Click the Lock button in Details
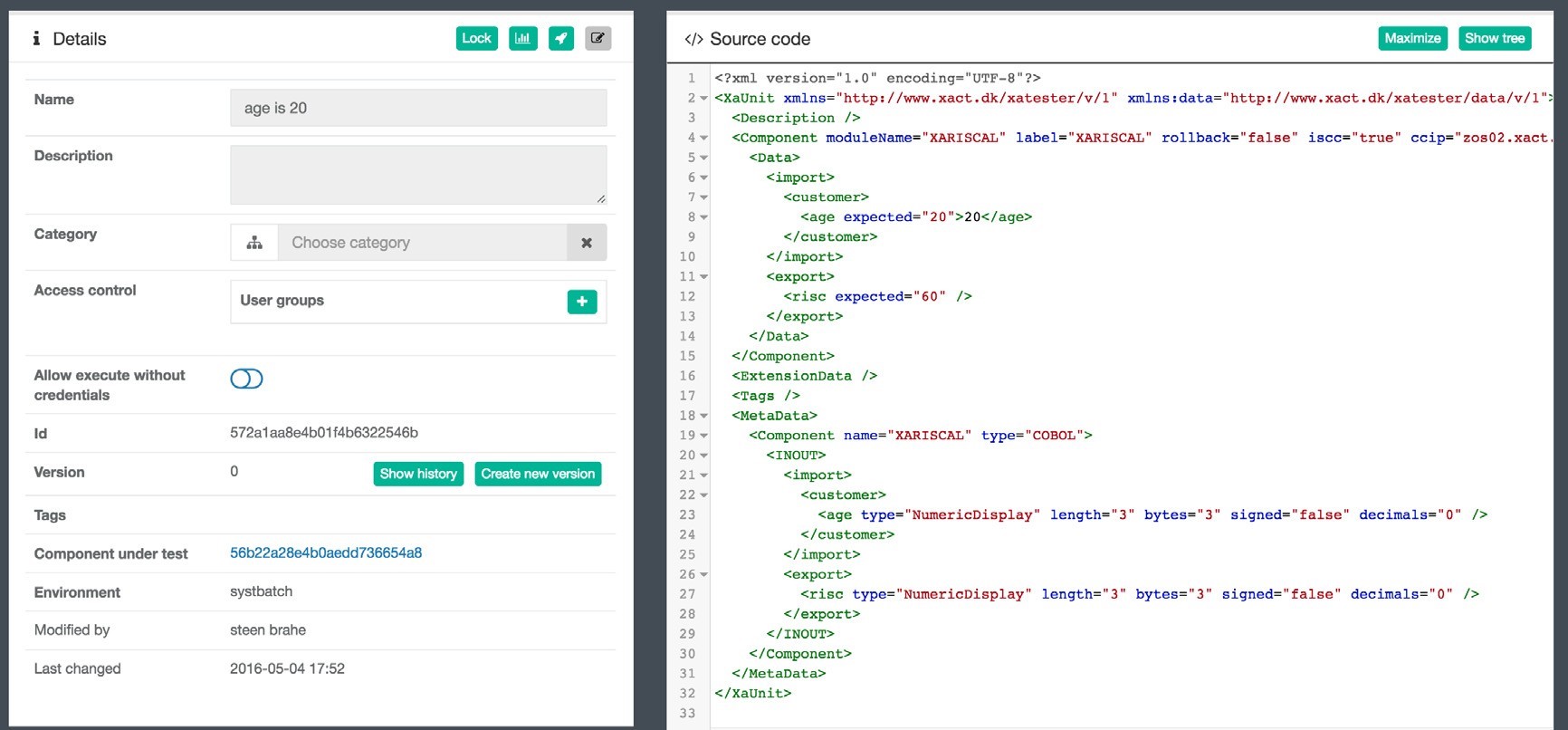The image size is (1568, 730). click(x=476, y=38)
